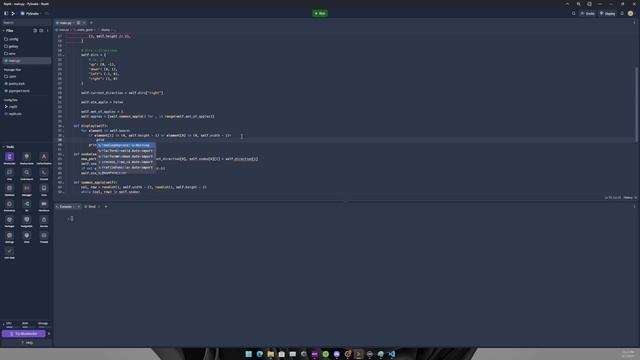Open the Authentication tool
Viewport: 640px width, 360px height.
click(44, 158)
